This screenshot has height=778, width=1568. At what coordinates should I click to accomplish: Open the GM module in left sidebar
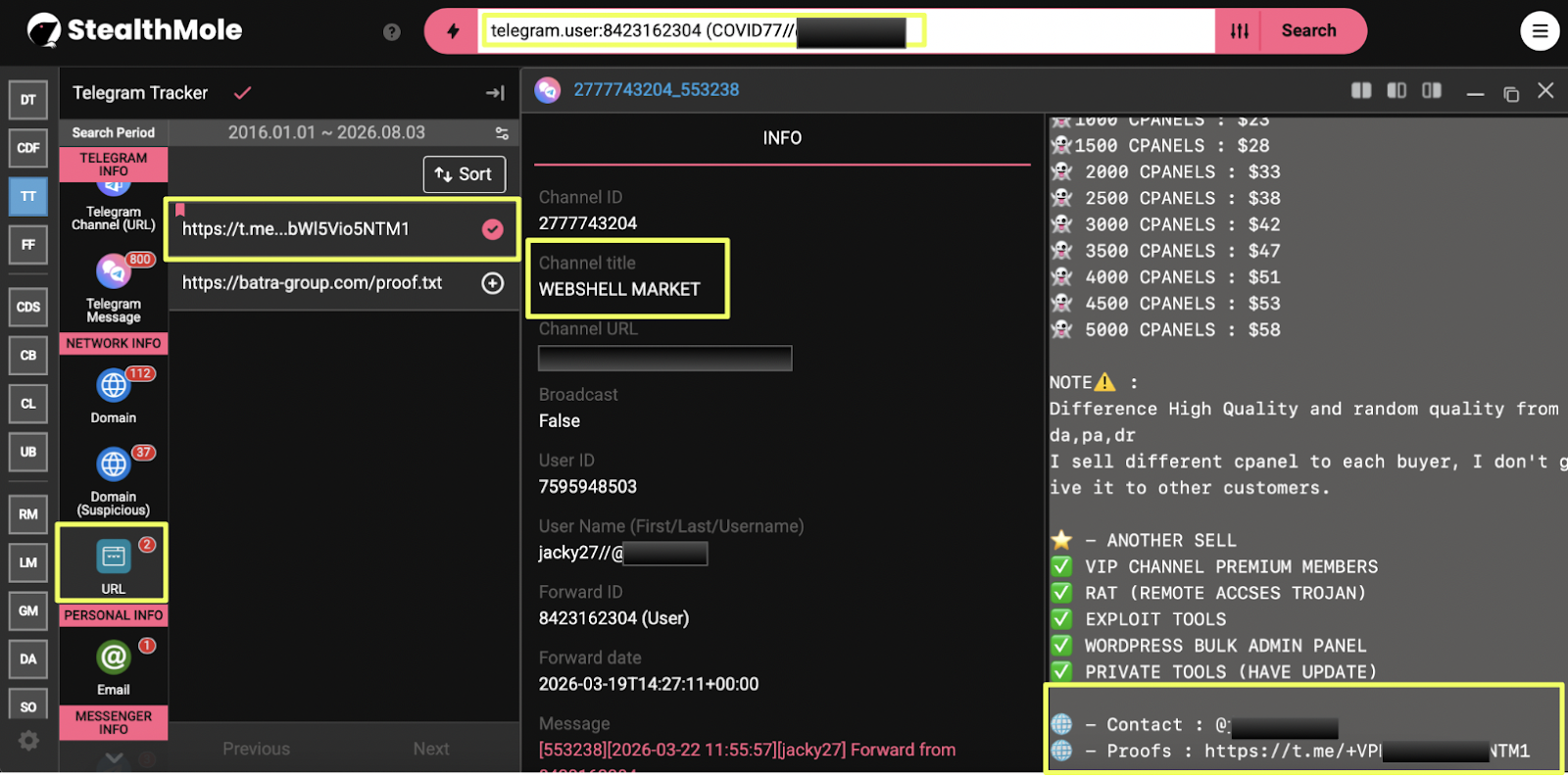tap(28, 610)
